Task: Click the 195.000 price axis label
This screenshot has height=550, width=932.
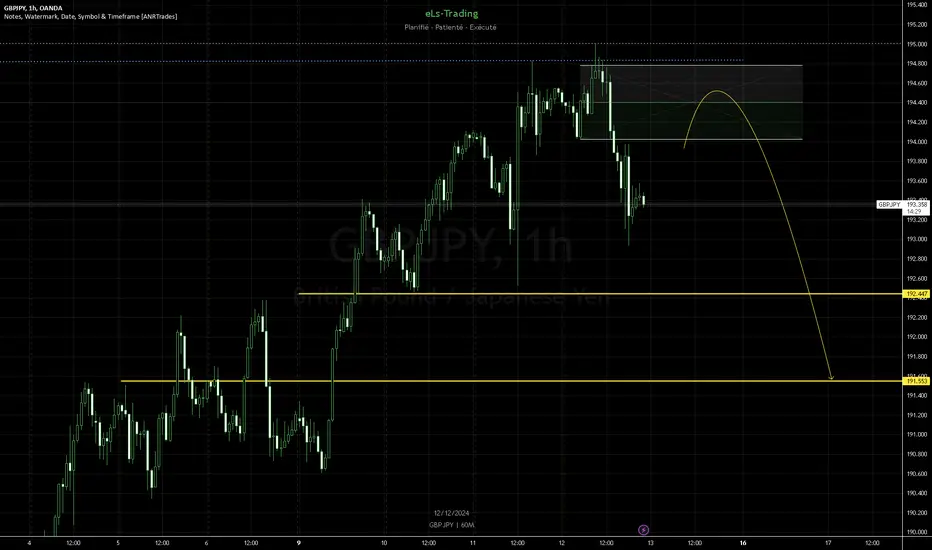Action: [x=917, y=44]
